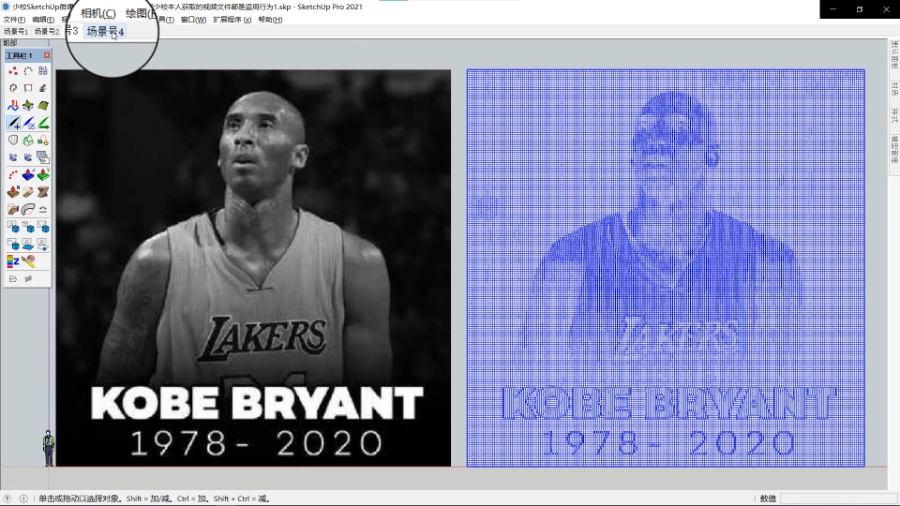Click the flag-shaped outline tool icon
This screenshot has height=506, width=900.
click(28, 88)
